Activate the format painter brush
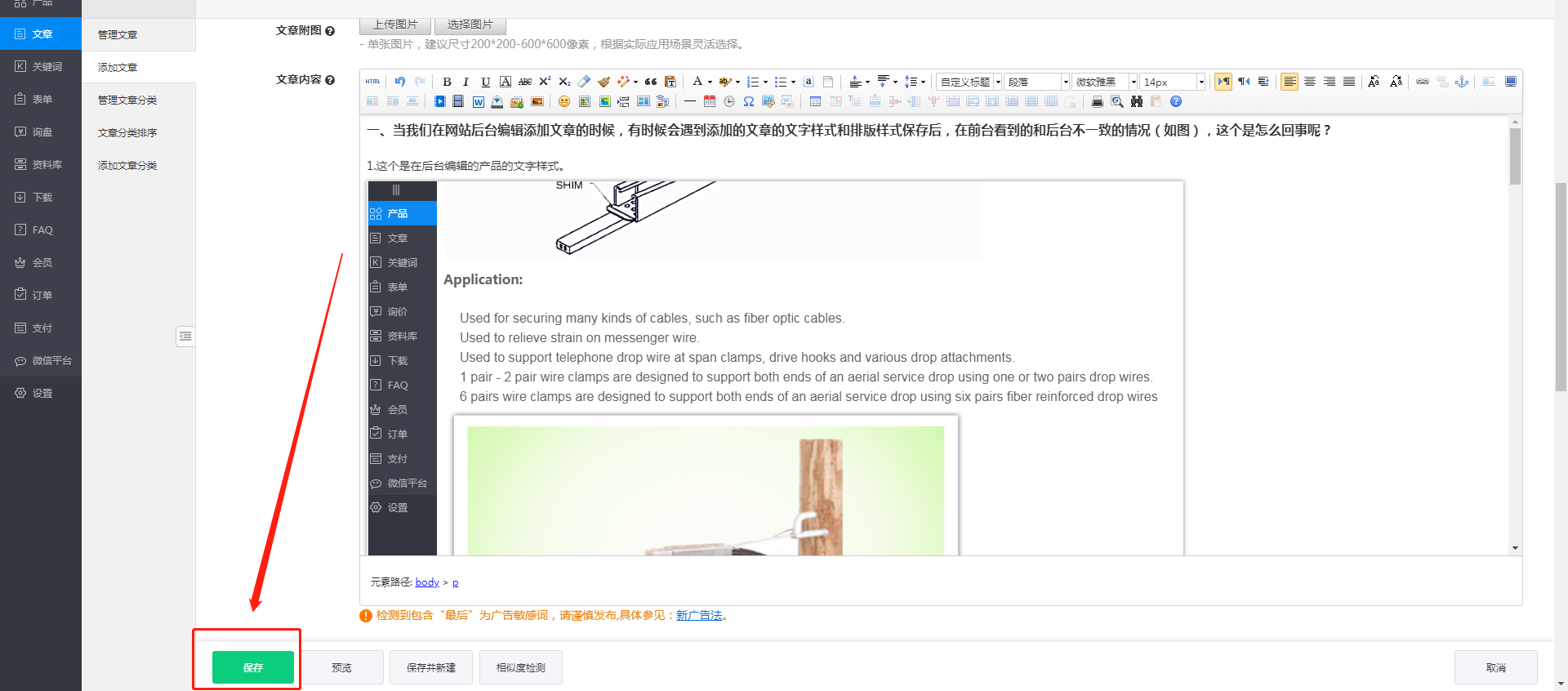Viewport: 1568px width, 691px height. (604, 82)
